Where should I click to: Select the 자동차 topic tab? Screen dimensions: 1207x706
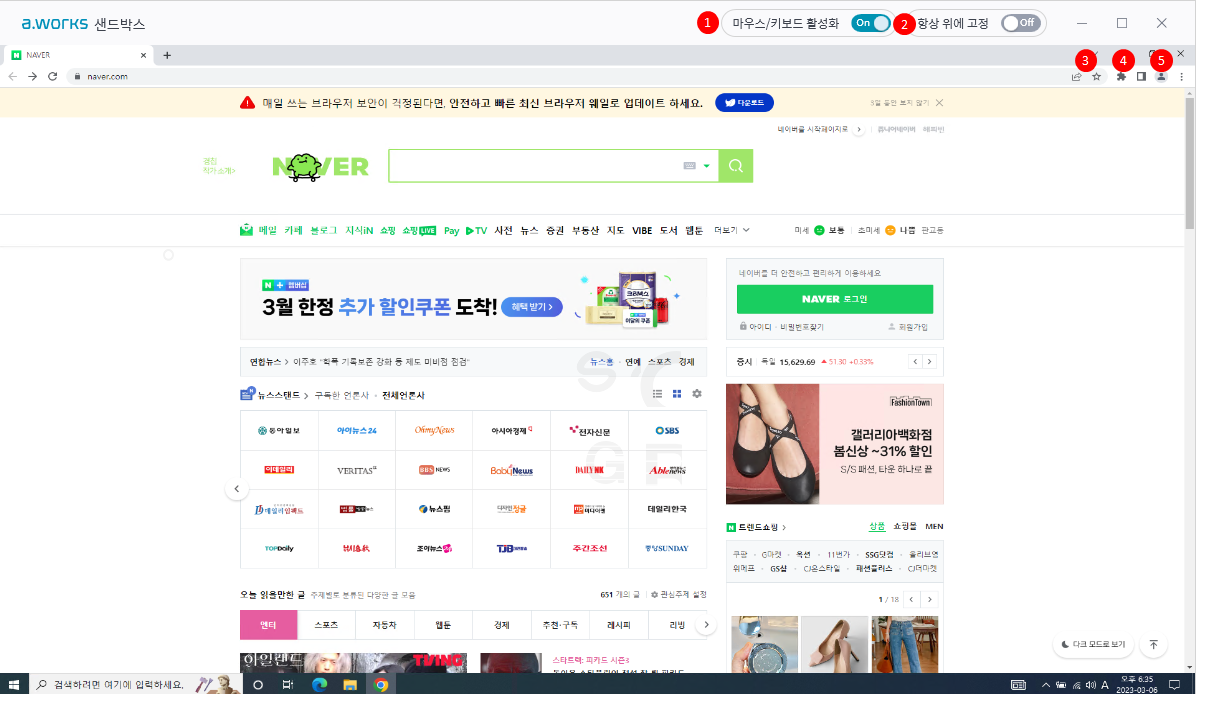point(384,625)
